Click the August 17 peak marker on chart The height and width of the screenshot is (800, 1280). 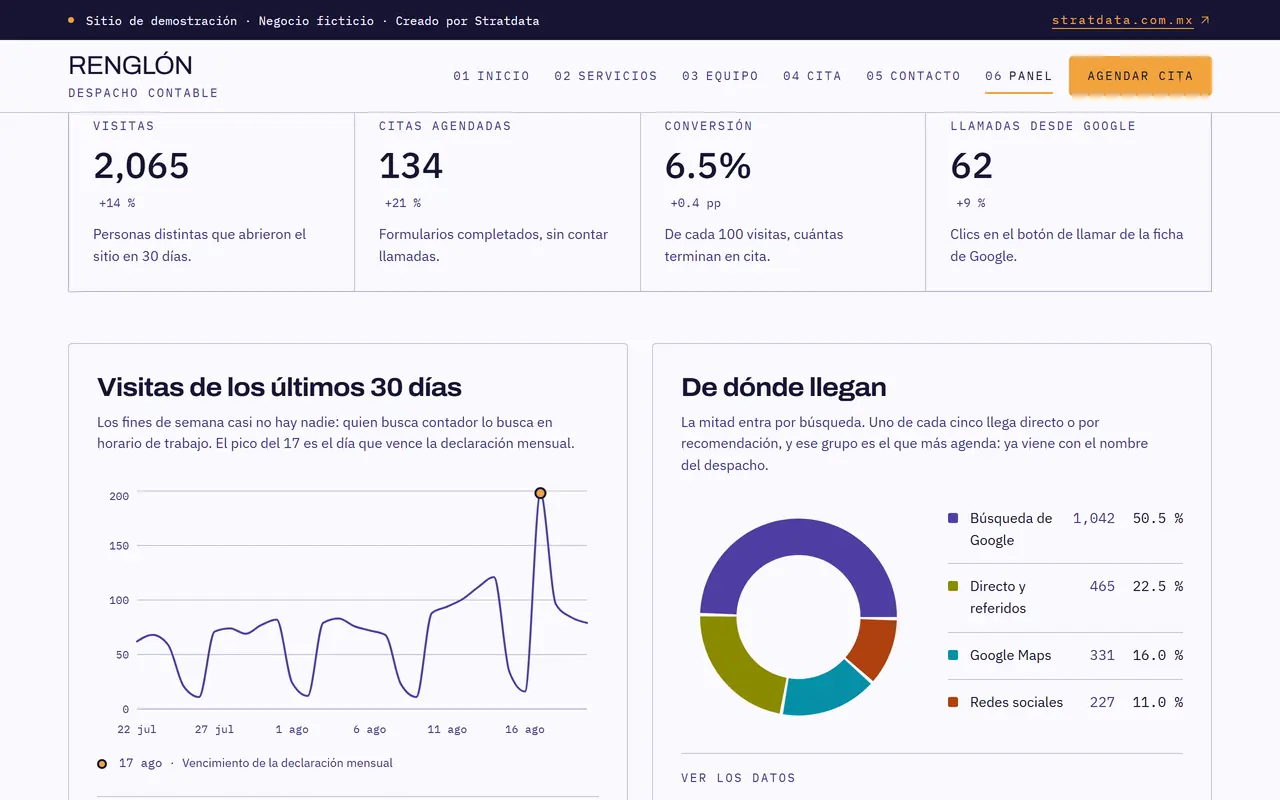pyautogui.click(x=540, y=493)
